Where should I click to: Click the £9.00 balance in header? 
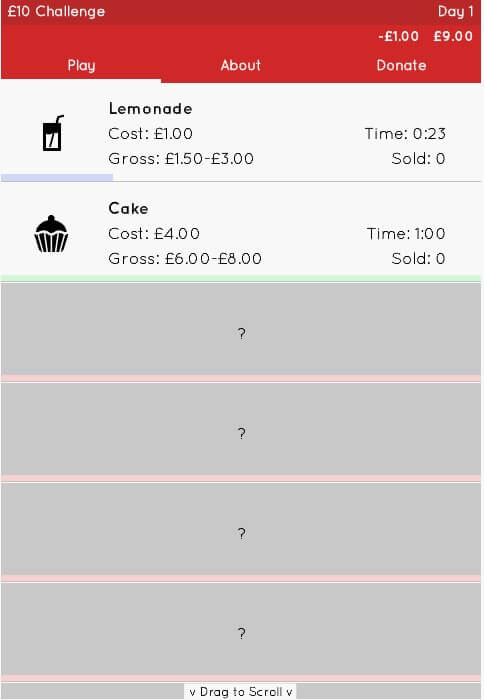453,36
